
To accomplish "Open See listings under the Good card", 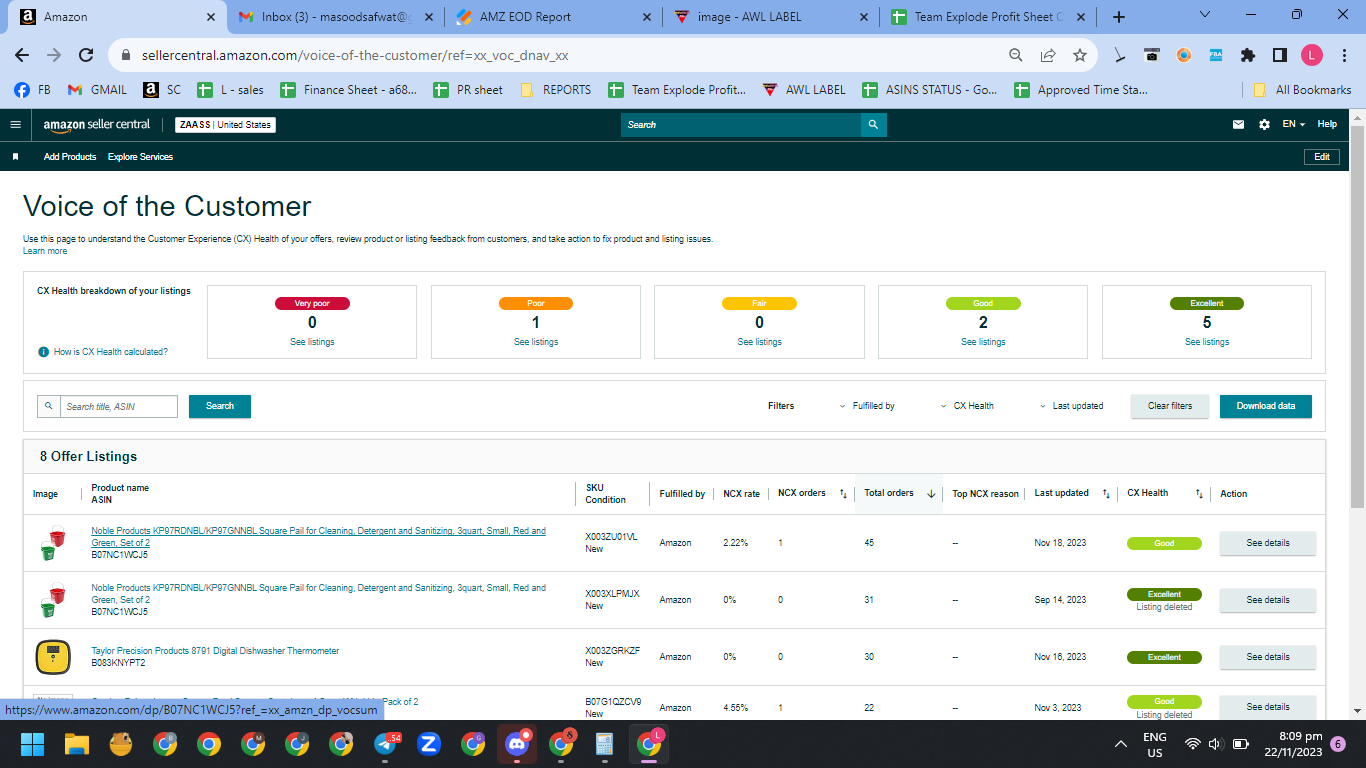I will [983, 342].
